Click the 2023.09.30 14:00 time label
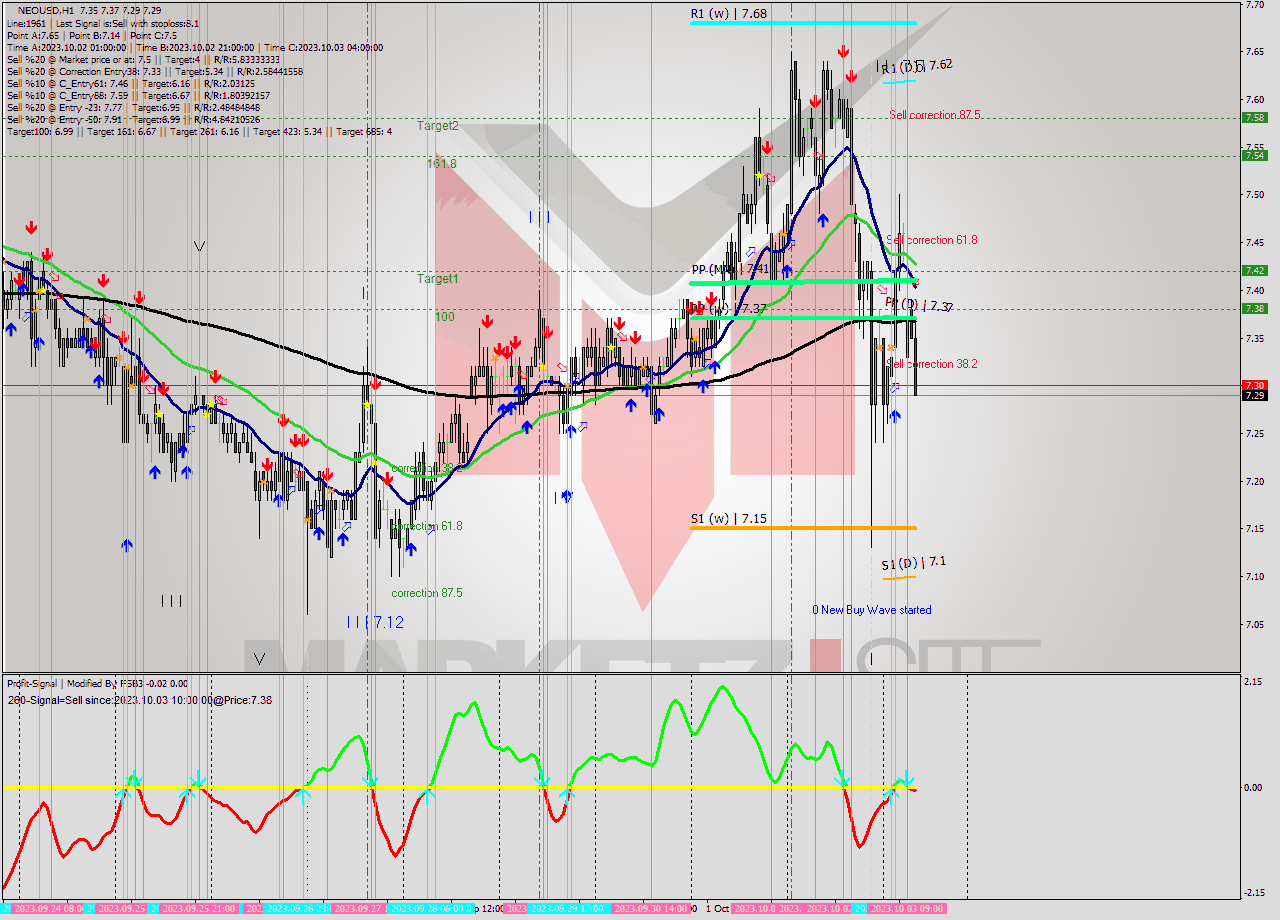 (x=651, y=908)
